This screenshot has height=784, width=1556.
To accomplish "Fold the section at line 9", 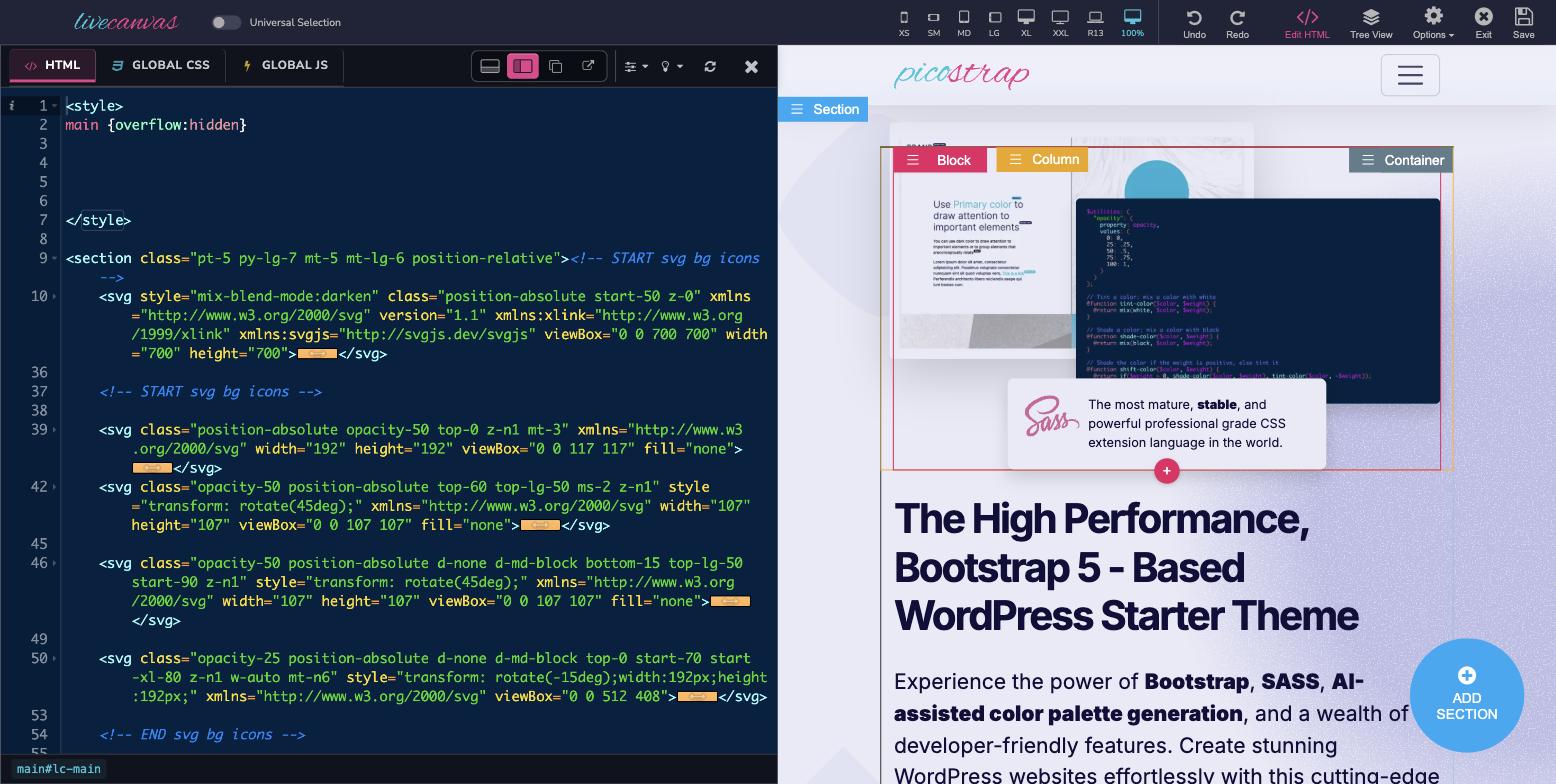I will point(55,258).
